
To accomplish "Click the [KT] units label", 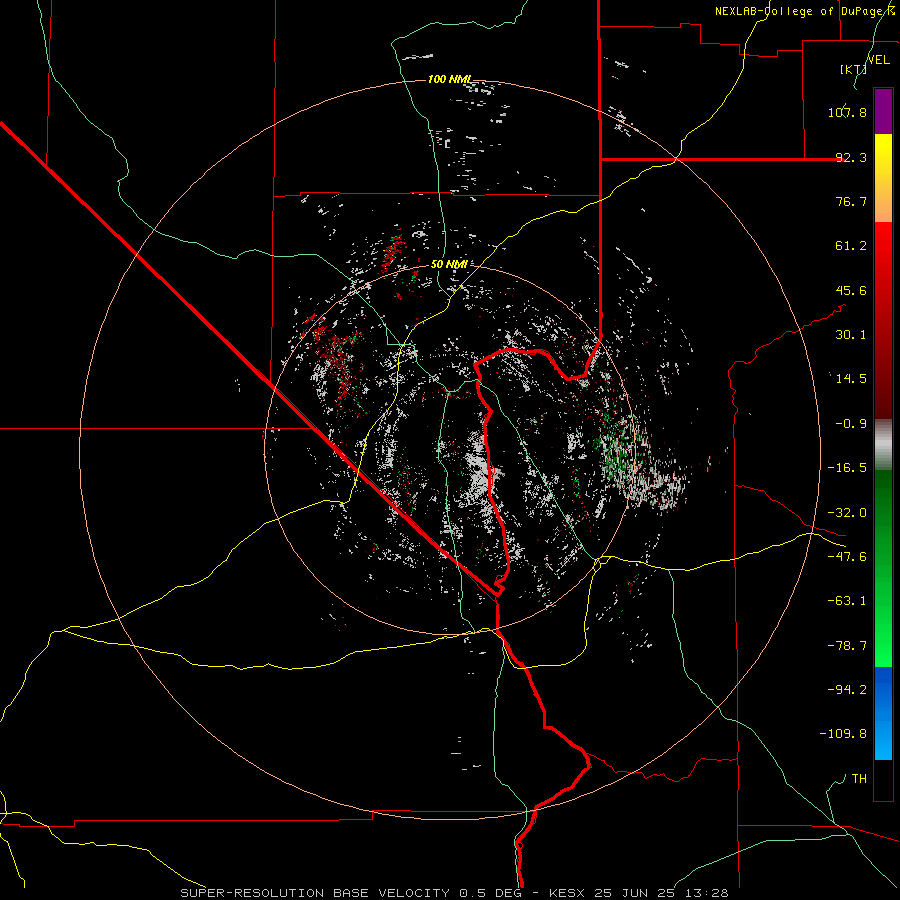I will (853, 69).
